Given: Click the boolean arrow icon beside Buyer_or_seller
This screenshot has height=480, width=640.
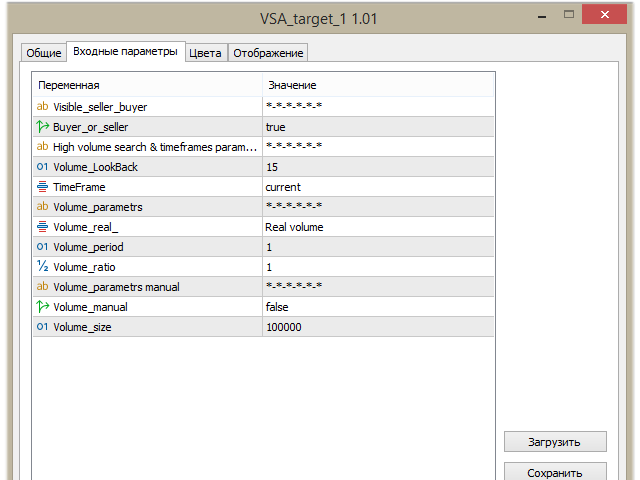Looking at the screenshot, I should pos(42,127).
